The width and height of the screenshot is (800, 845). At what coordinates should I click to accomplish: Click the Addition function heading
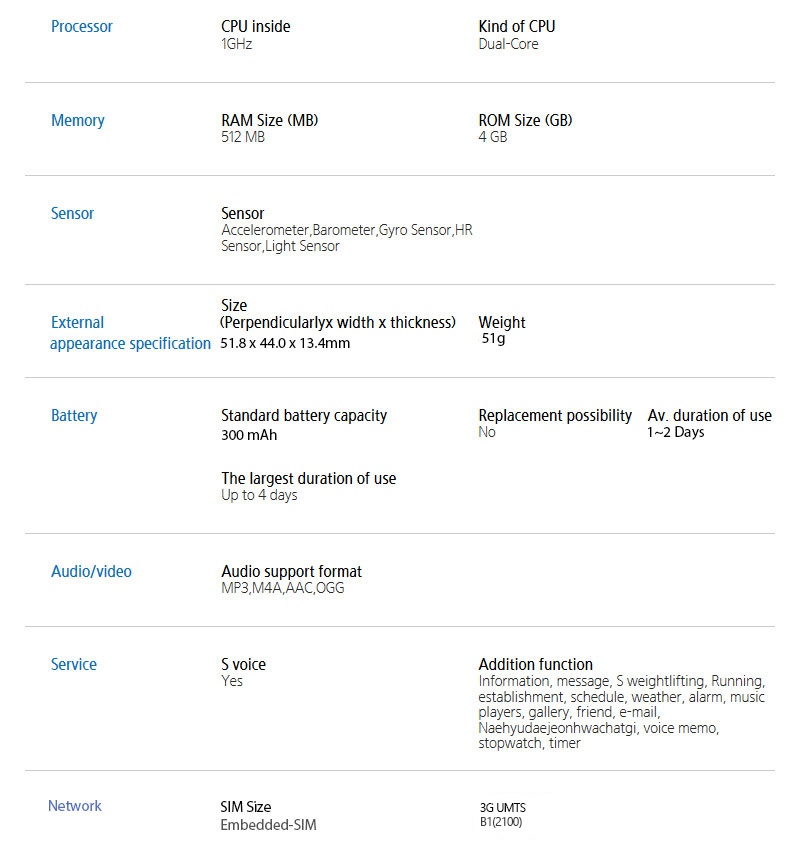pyautogui.click(x=536, y=665)
